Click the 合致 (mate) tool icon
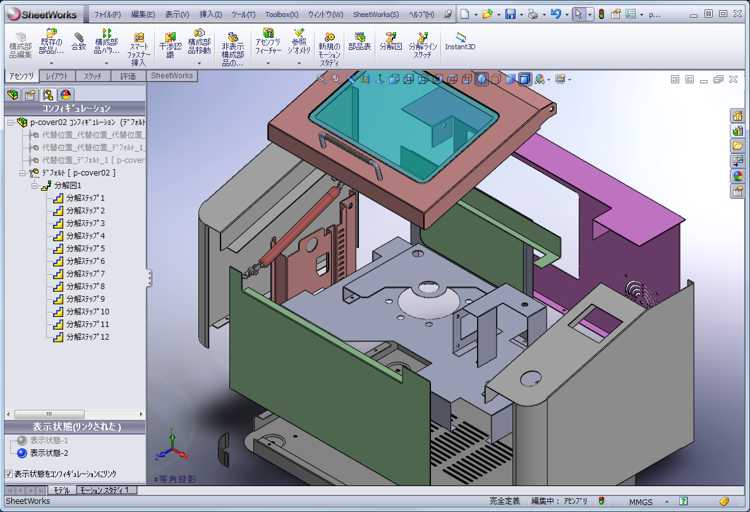The height and width of the screenshot is (512, 750). (79, 40)
